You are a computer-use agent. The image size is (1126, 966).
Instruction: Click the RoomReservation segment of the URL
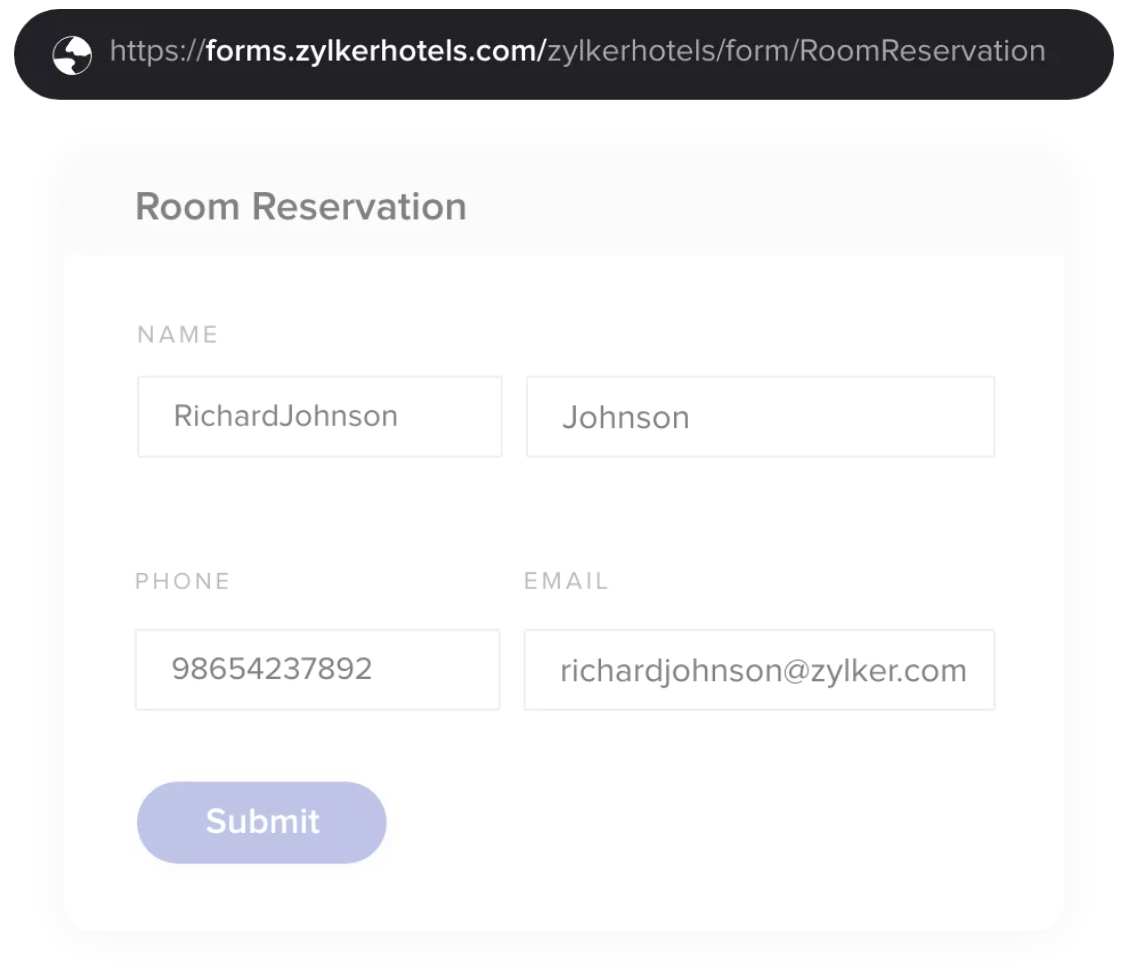(923, 50)
